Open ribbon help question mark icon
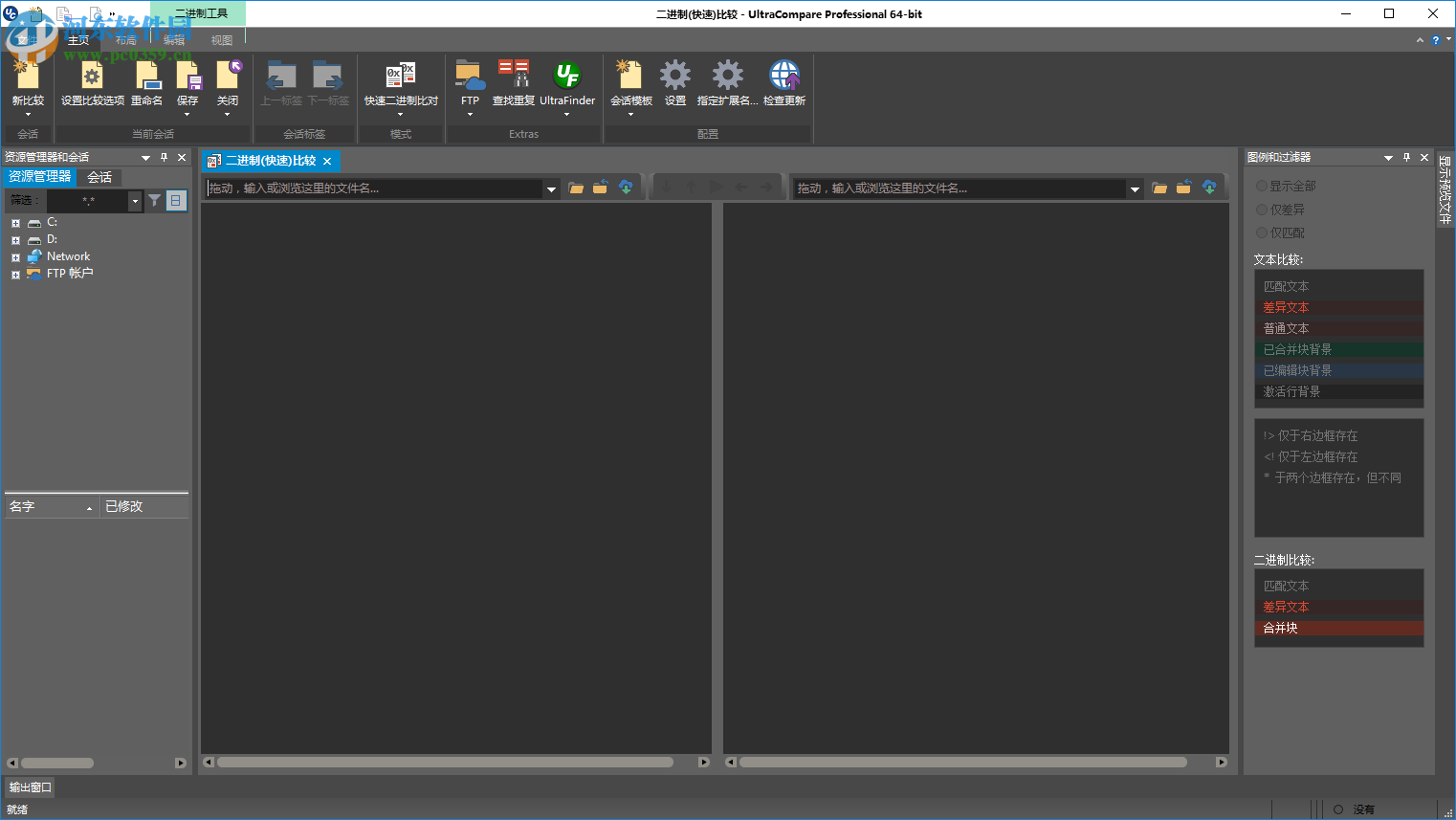The image size is (1456, 820). click(x=1435, y=40)
